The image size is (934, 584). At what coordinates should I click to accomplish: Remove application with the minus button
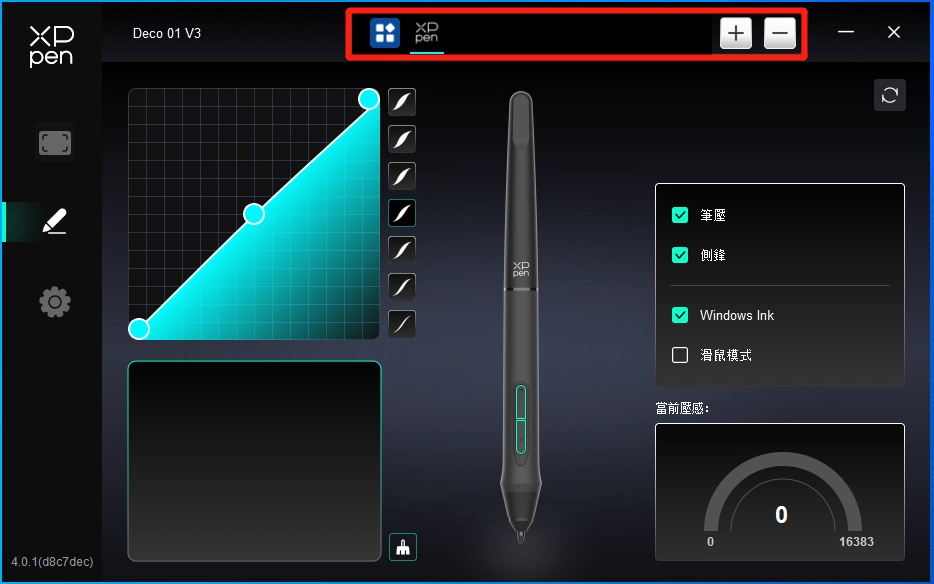tap(780, 33)
